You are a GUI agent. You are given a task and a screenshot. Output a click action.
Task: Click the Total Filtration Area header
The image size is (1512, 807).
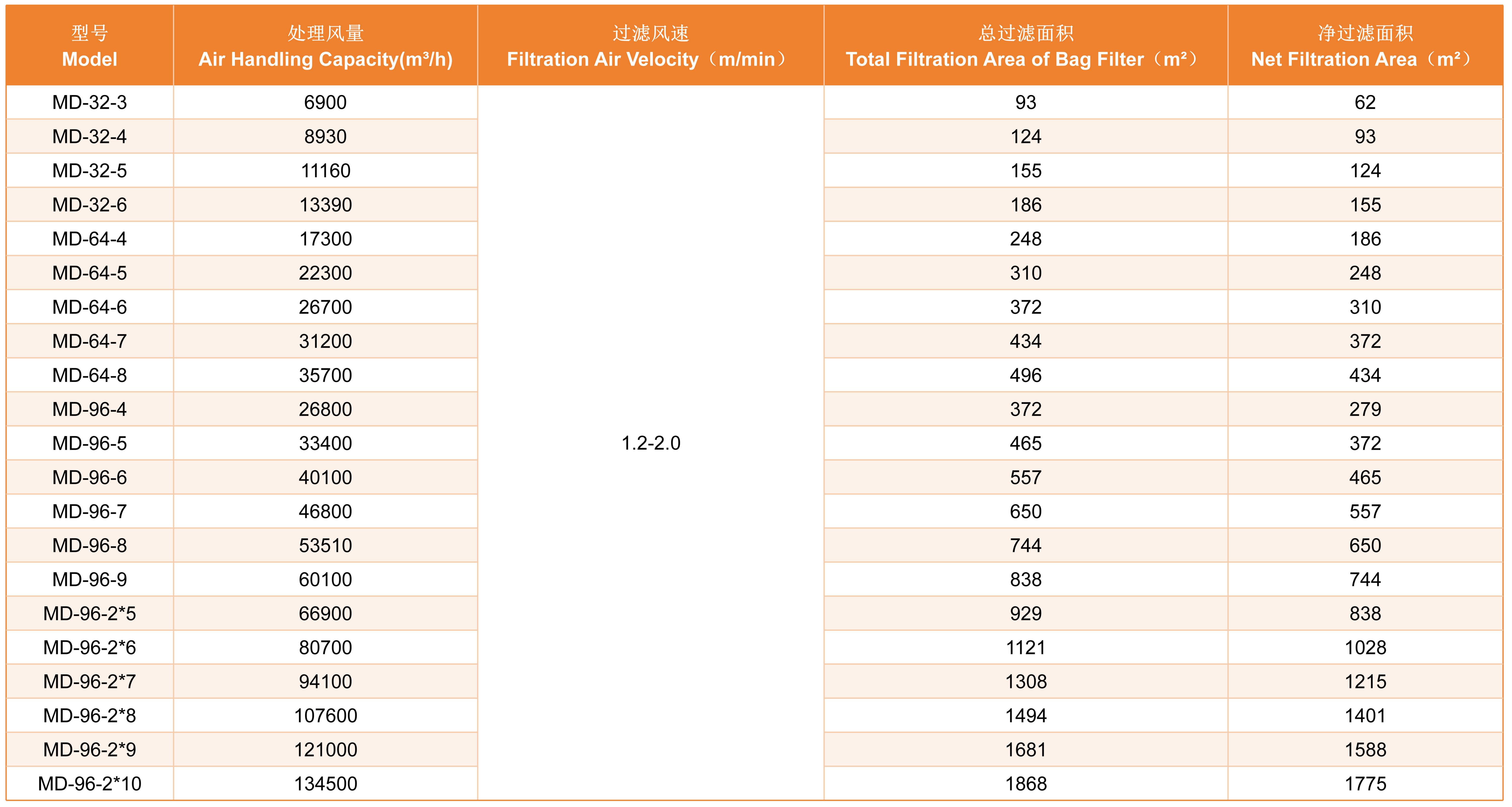point(1025,46)
